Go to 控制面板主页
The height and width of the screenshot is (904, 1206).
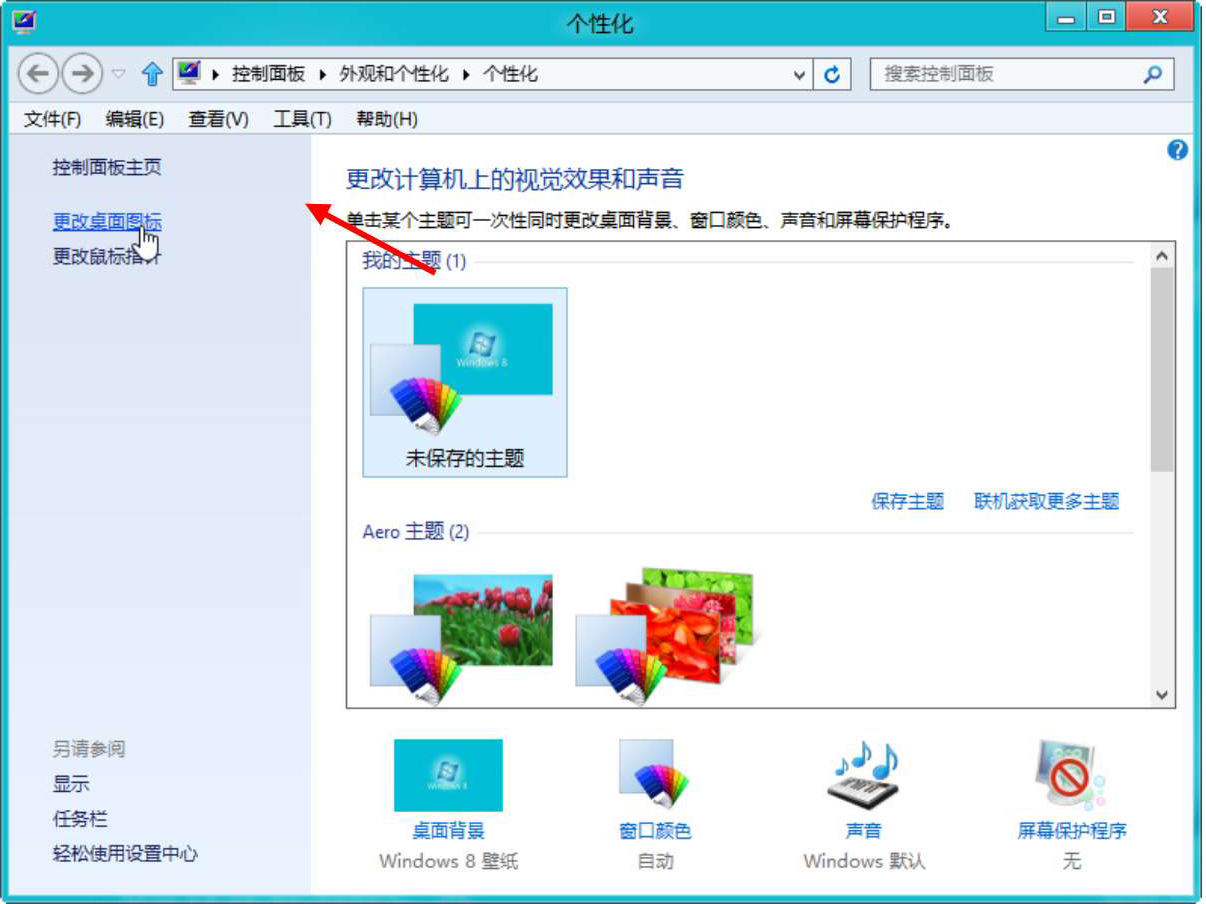coord(107,167)
